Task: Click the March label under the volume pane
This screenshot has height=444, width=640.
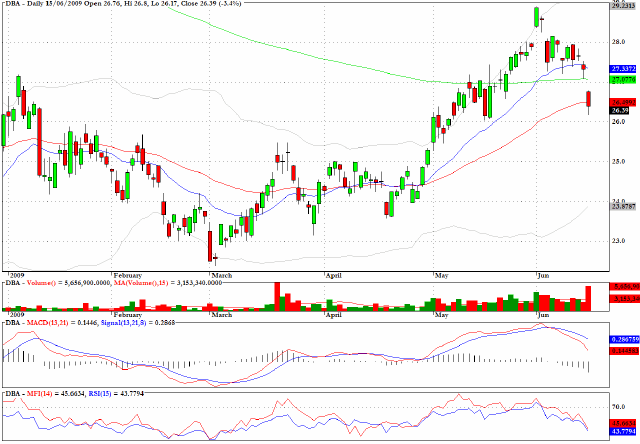Action: coord(222,315)
